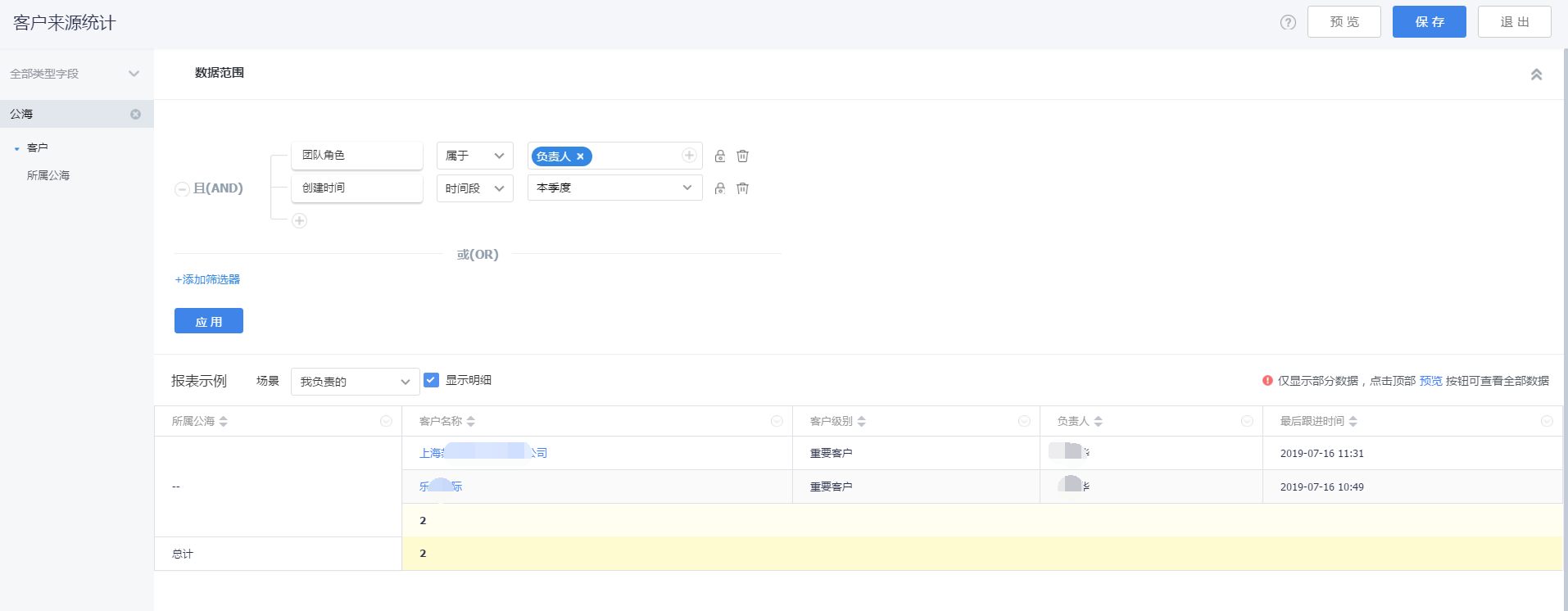Open the 属于 operator dropdown
Screen dimensions: 1568x611
[x=475, y=156]
